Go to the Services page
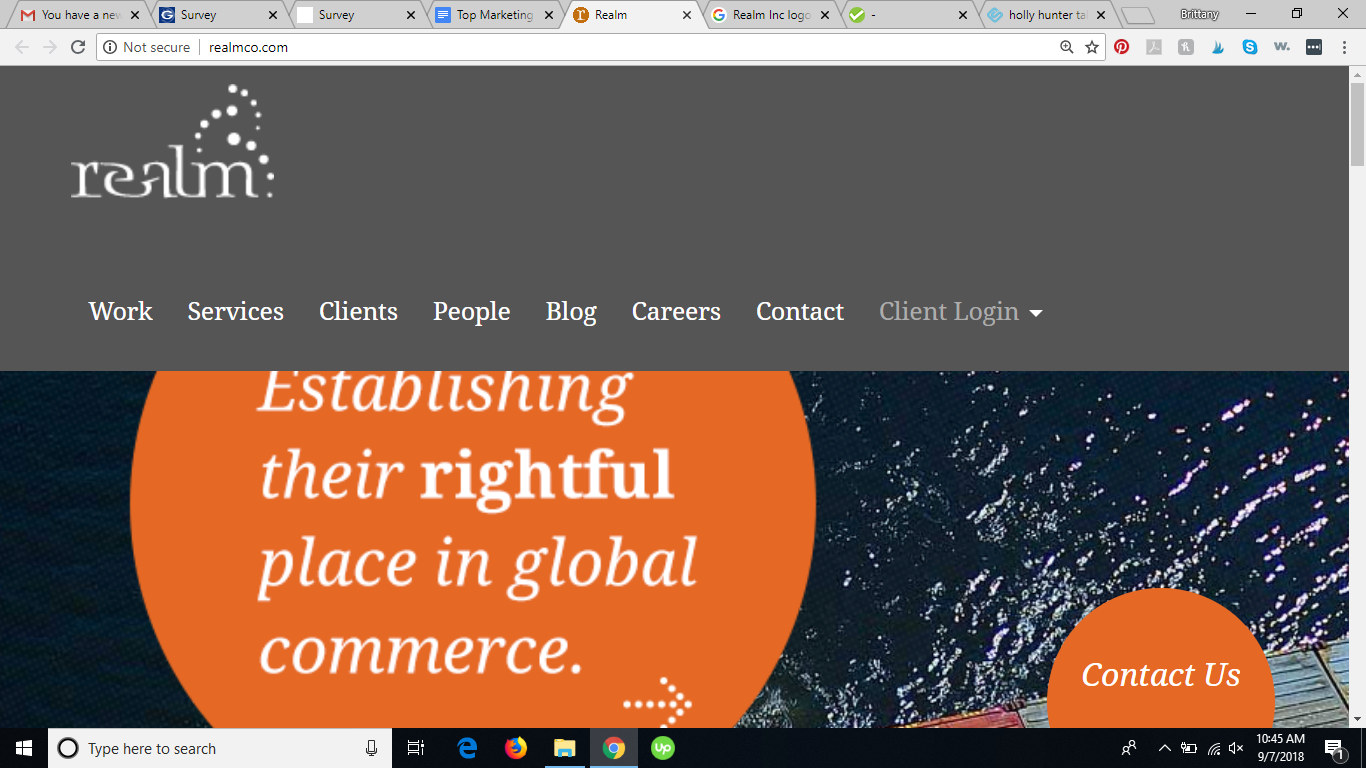The height and width of the screenshot is (768, 1366). [236, 312]
